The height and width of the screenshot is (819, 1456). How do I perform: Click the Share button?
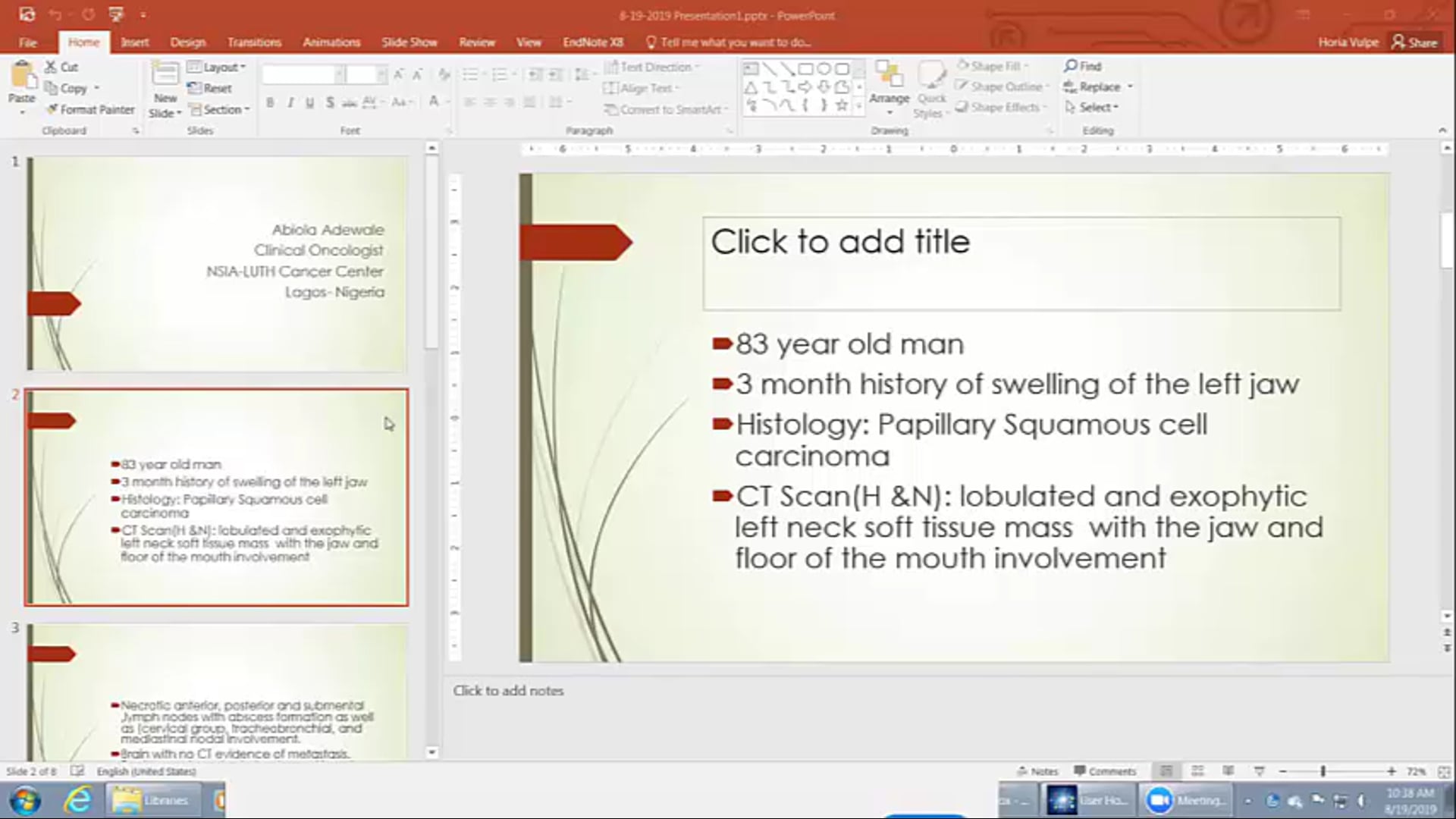1415,42
